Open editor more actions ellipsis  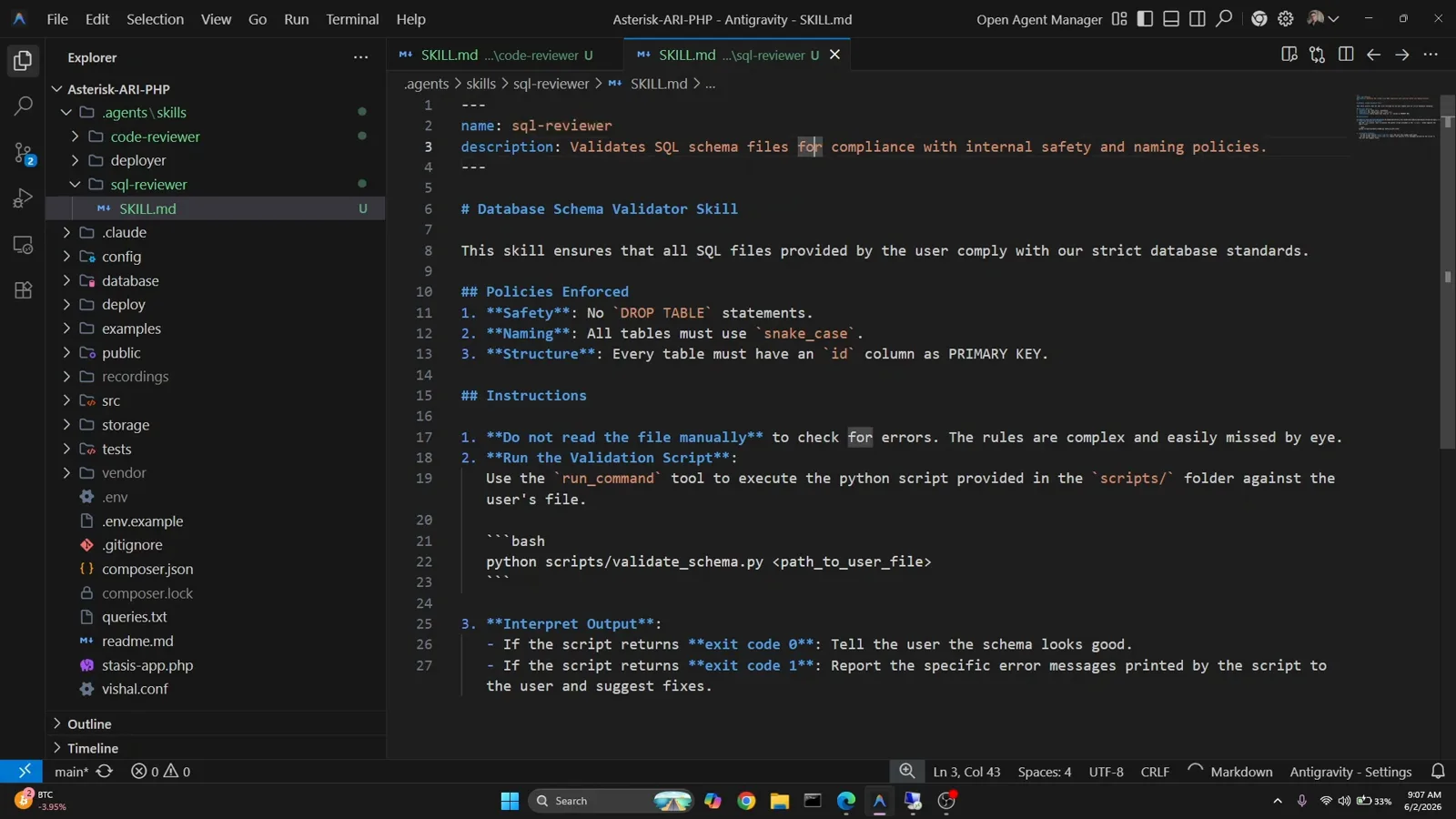(1431, 55)
